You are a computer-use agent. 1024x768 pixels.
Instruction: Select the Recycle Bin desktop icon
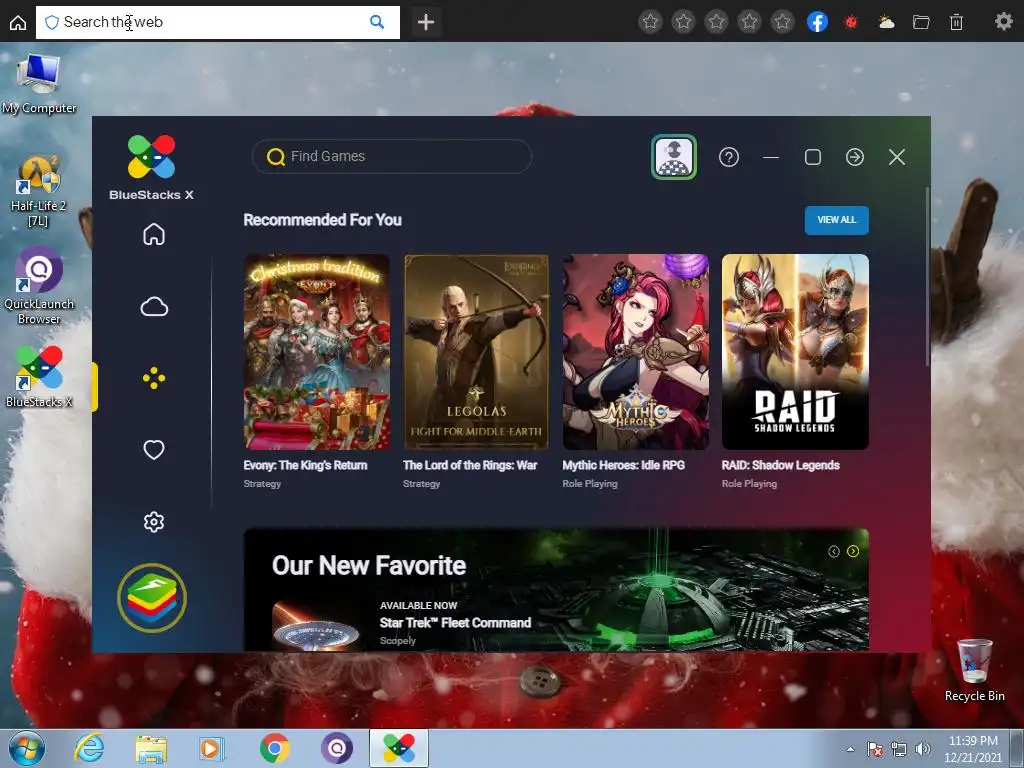coord(974,670)
